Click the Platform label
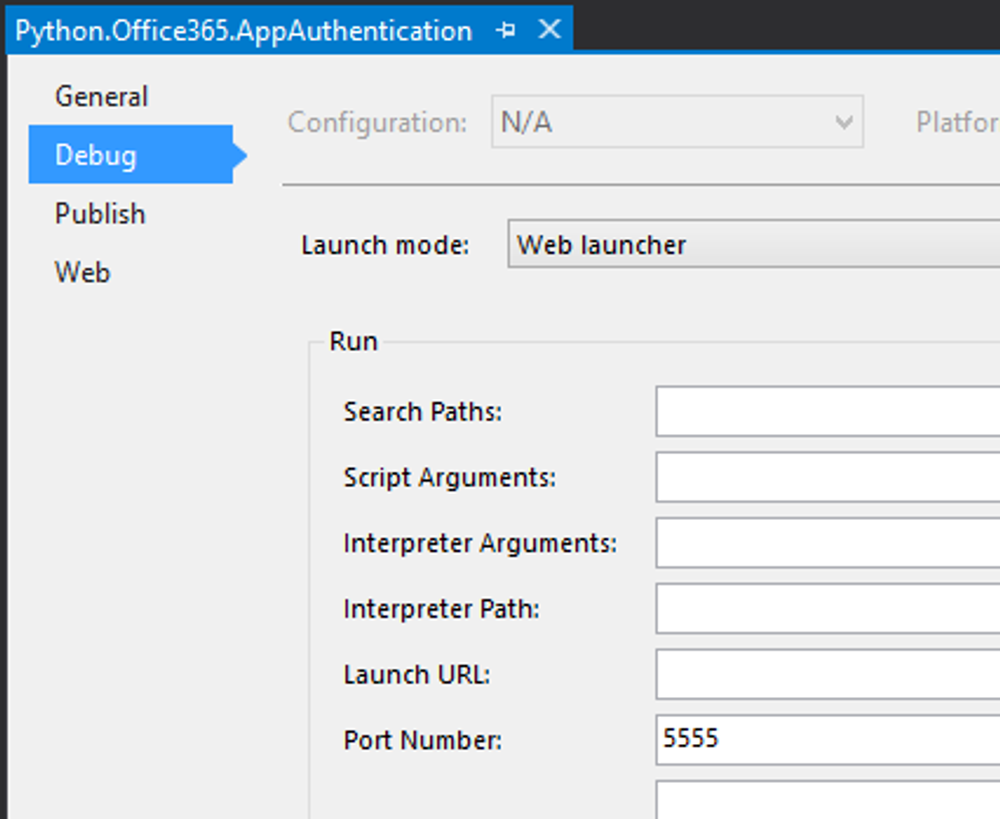The height and width of the screenshot is (819, 1000). coord(956,123)
